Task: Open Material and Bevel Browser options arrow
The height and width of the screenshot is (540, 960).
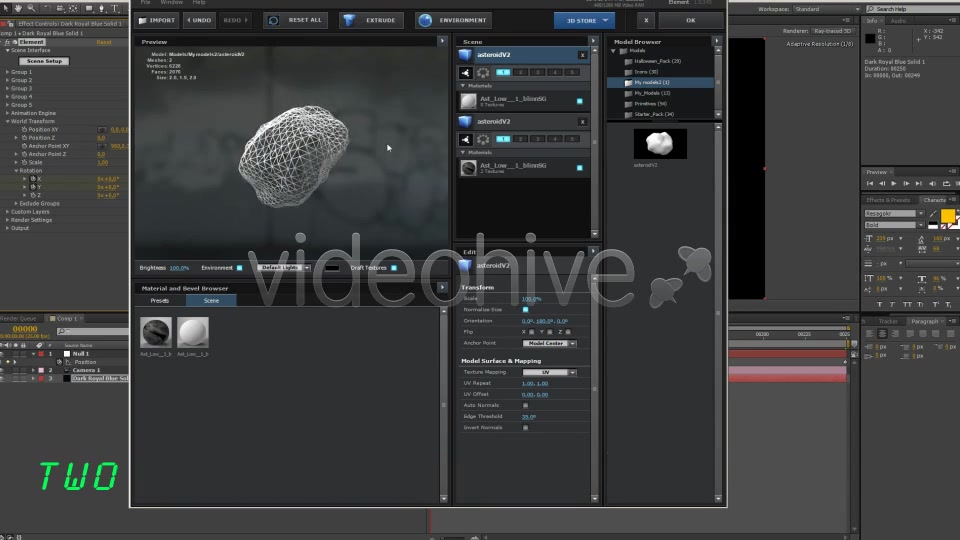Action: pyautogui.click(x=442, y=287)
